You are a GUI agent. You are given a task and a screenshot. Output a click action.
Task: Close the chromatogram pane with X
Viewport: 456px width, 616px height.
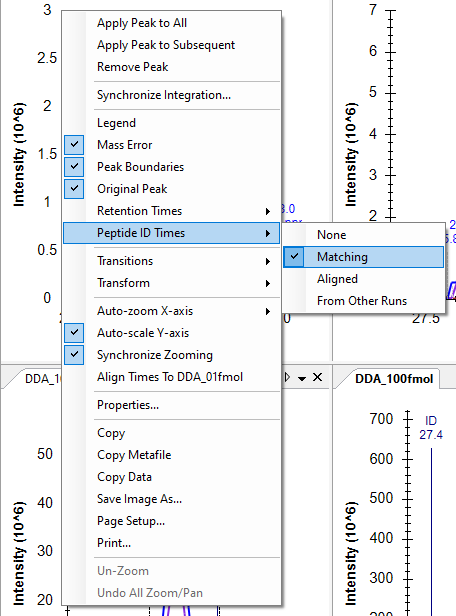tap(317, 378)
